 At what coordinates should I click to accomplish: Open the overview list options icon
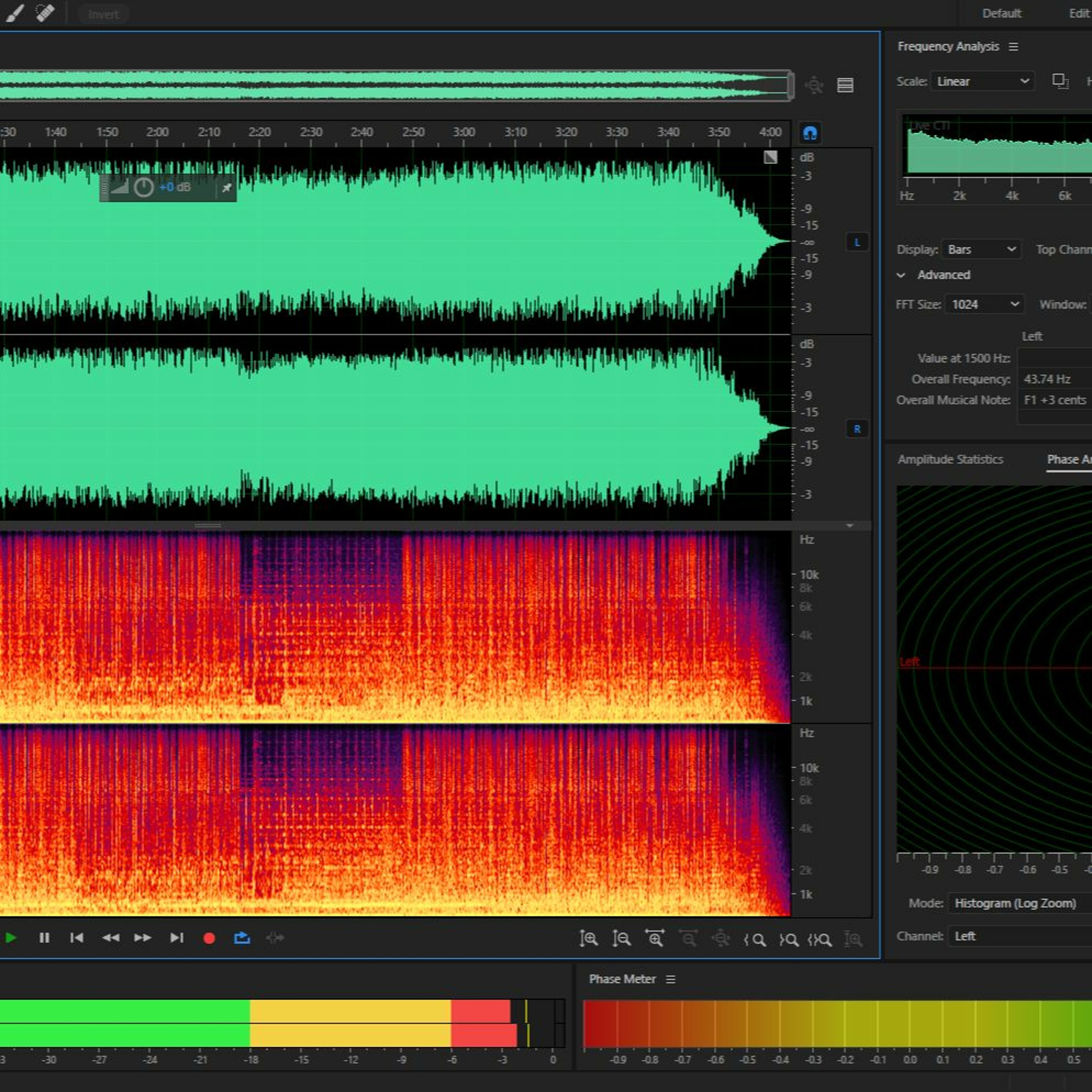point(845,85)
